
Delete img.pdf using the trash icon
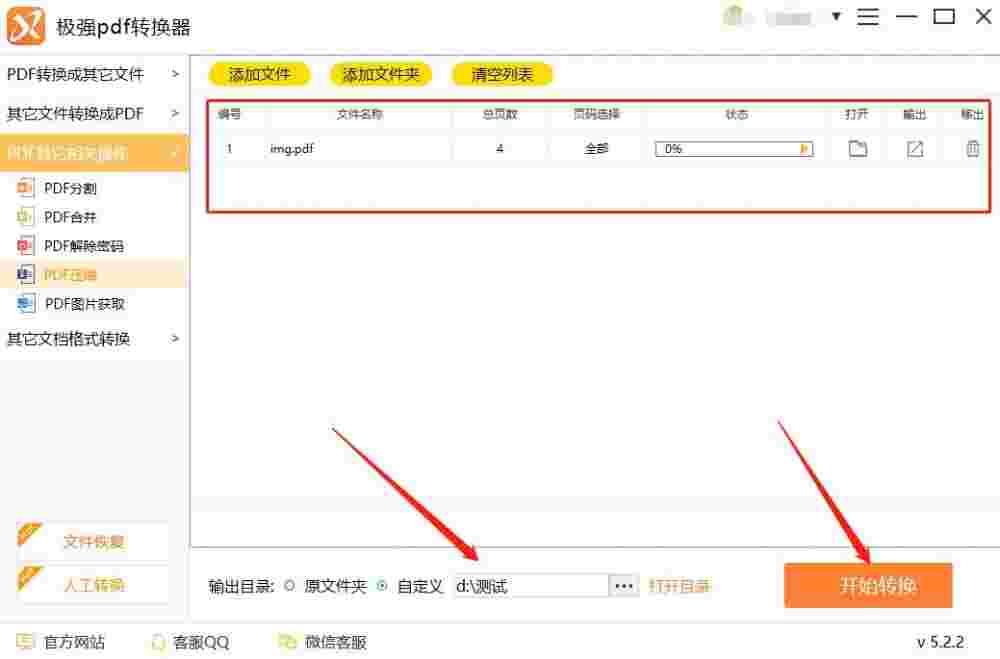971,147
